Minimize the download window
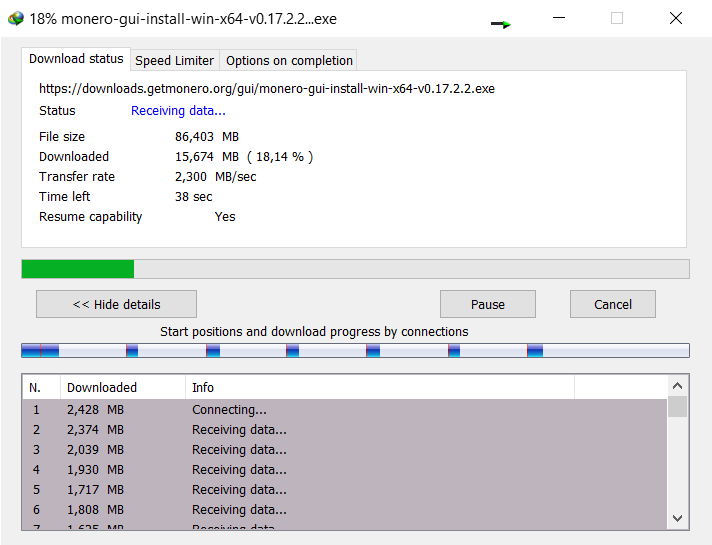 point(559,18)
